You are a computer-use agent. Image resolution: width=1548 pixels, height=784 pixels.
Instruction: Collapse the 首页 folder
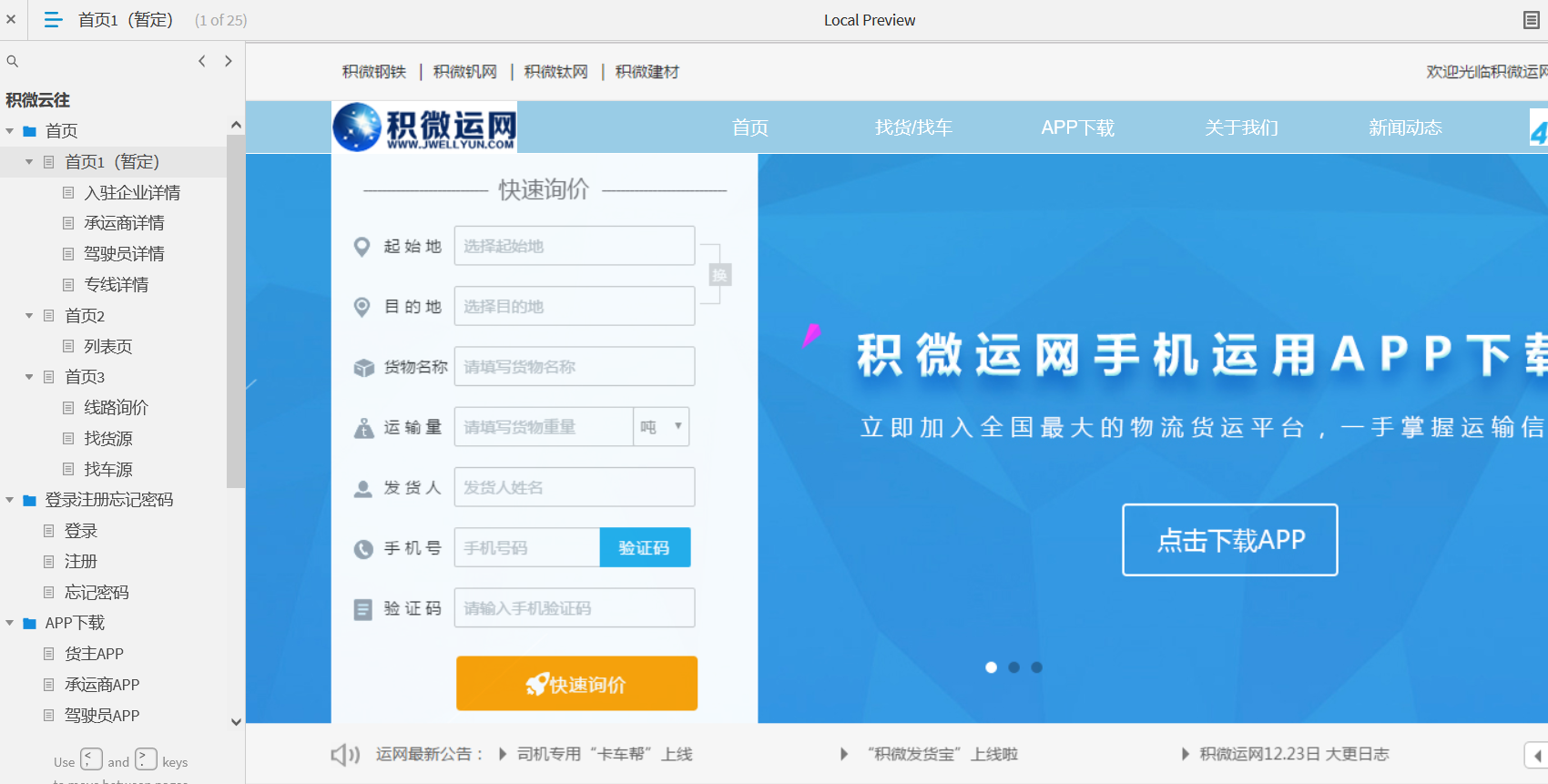[x=9, y=131]
